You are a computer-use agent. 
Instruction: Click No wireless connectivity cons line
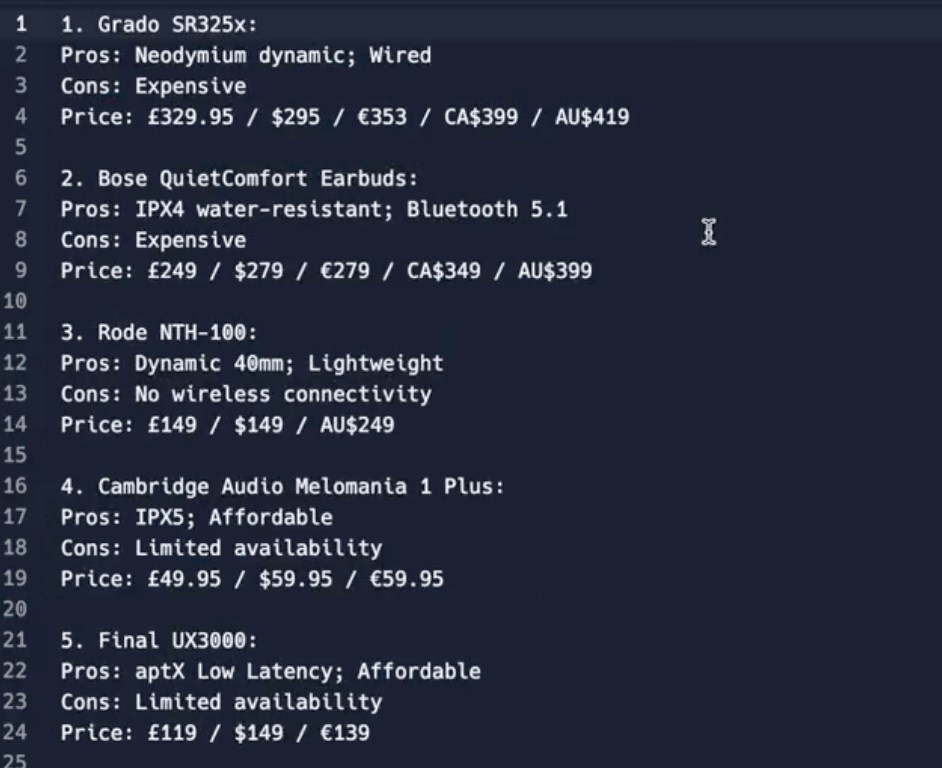coord(246,394)
